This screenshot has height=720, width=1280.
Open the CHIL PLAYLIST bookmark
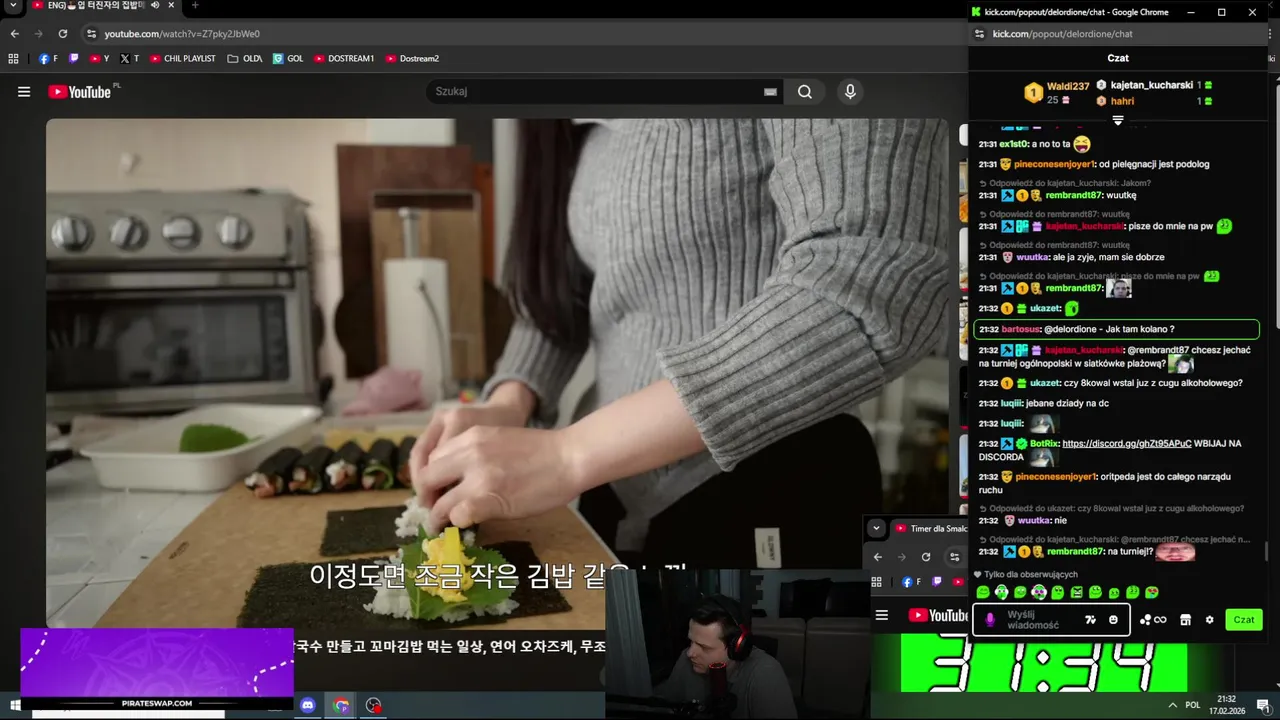(182, 58)
